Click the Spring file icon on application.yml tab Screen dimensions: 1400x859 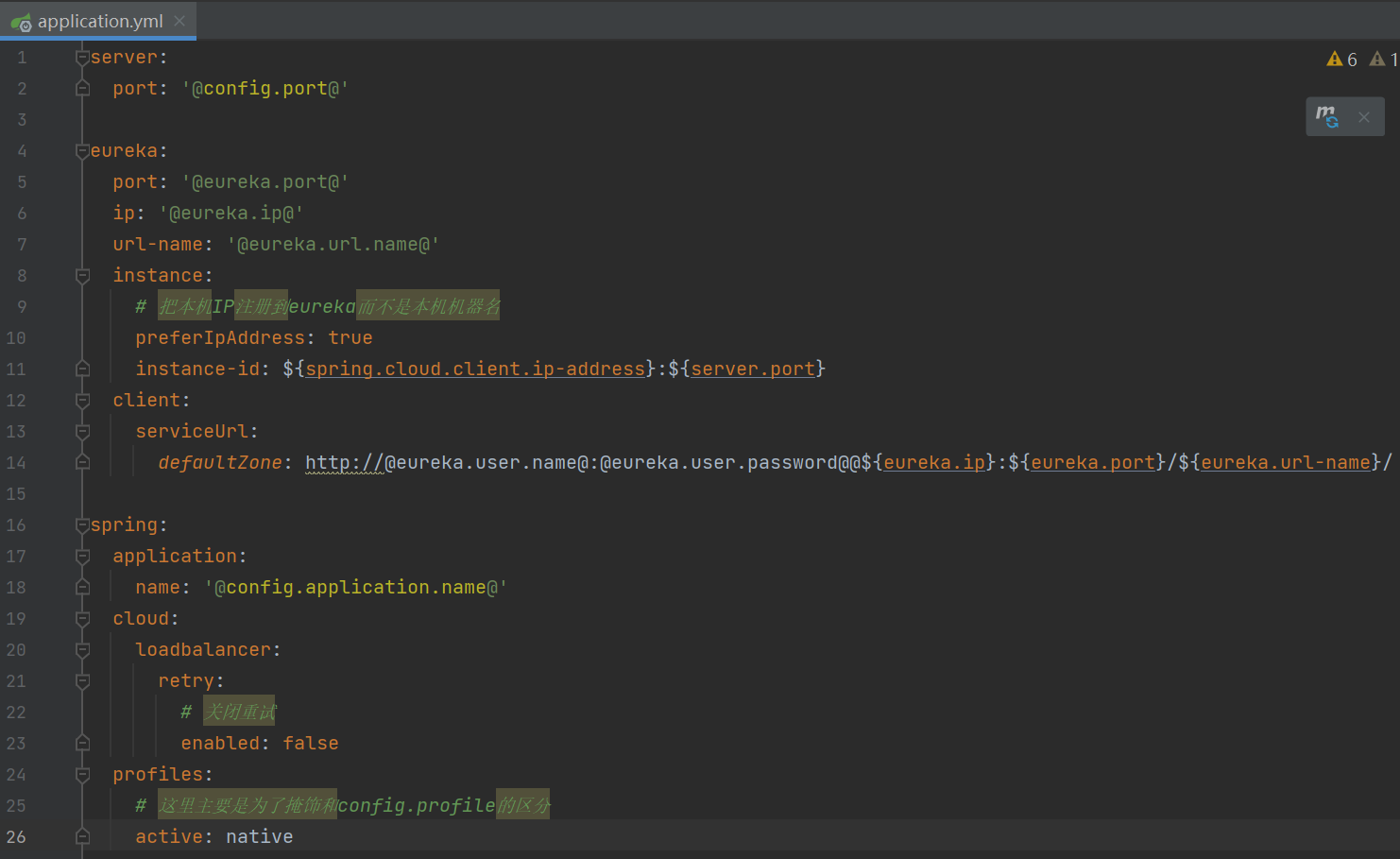point(21,22)
